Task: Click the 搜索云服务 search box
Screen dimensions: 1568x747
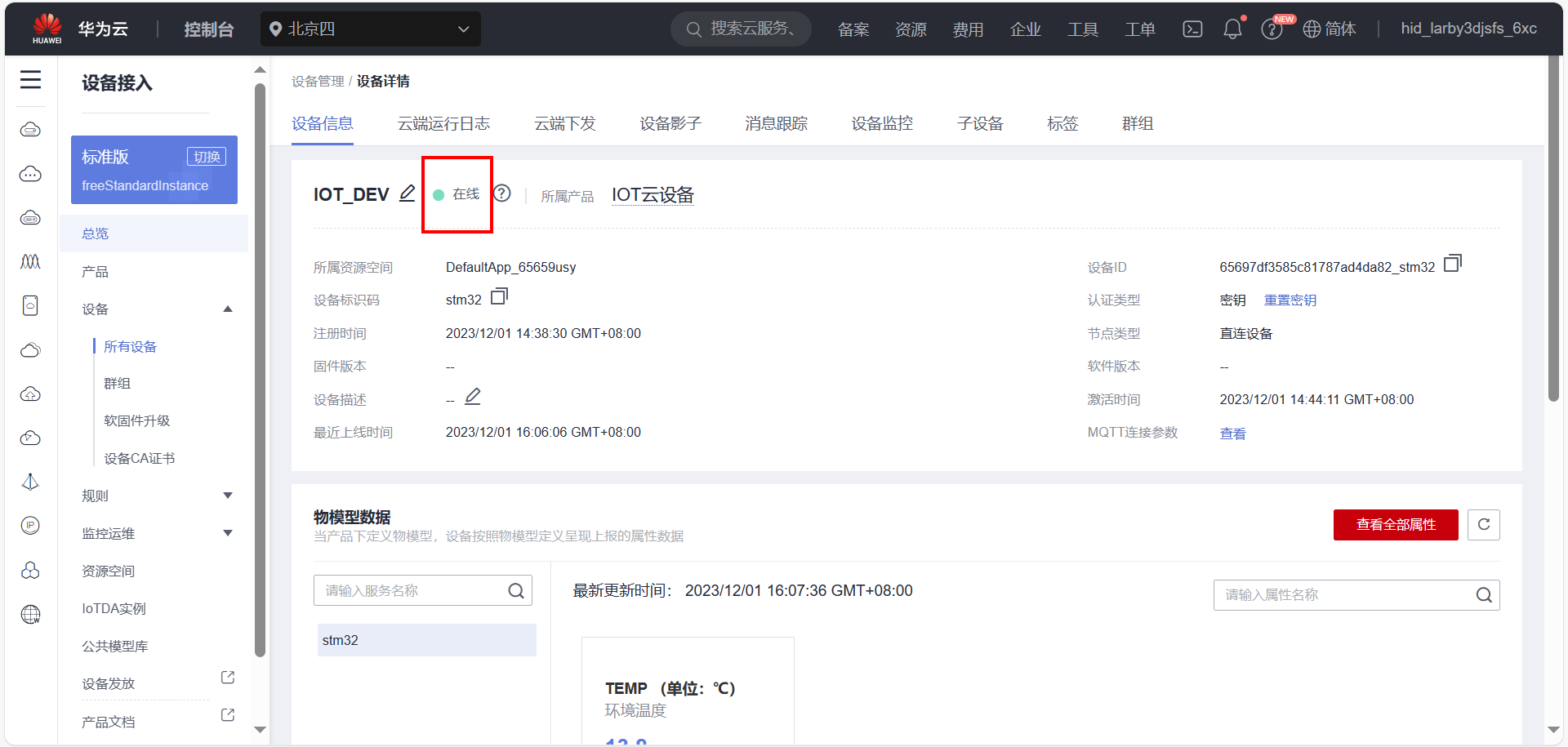Action: click(741, 29)
